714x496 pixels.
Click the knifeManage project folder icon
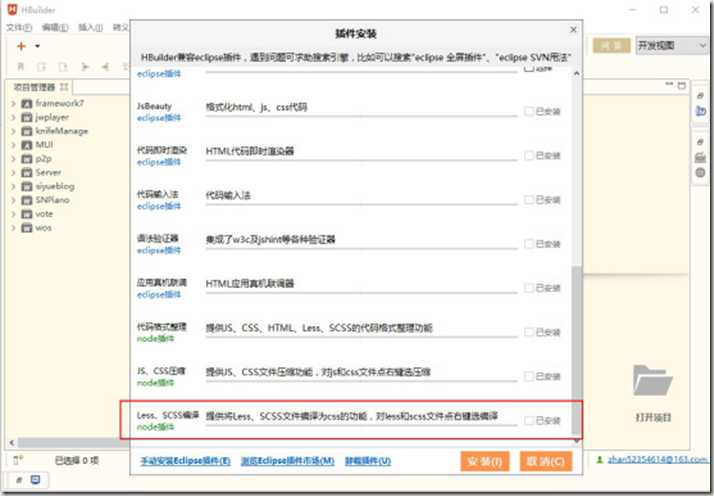[x=27, y=131]
